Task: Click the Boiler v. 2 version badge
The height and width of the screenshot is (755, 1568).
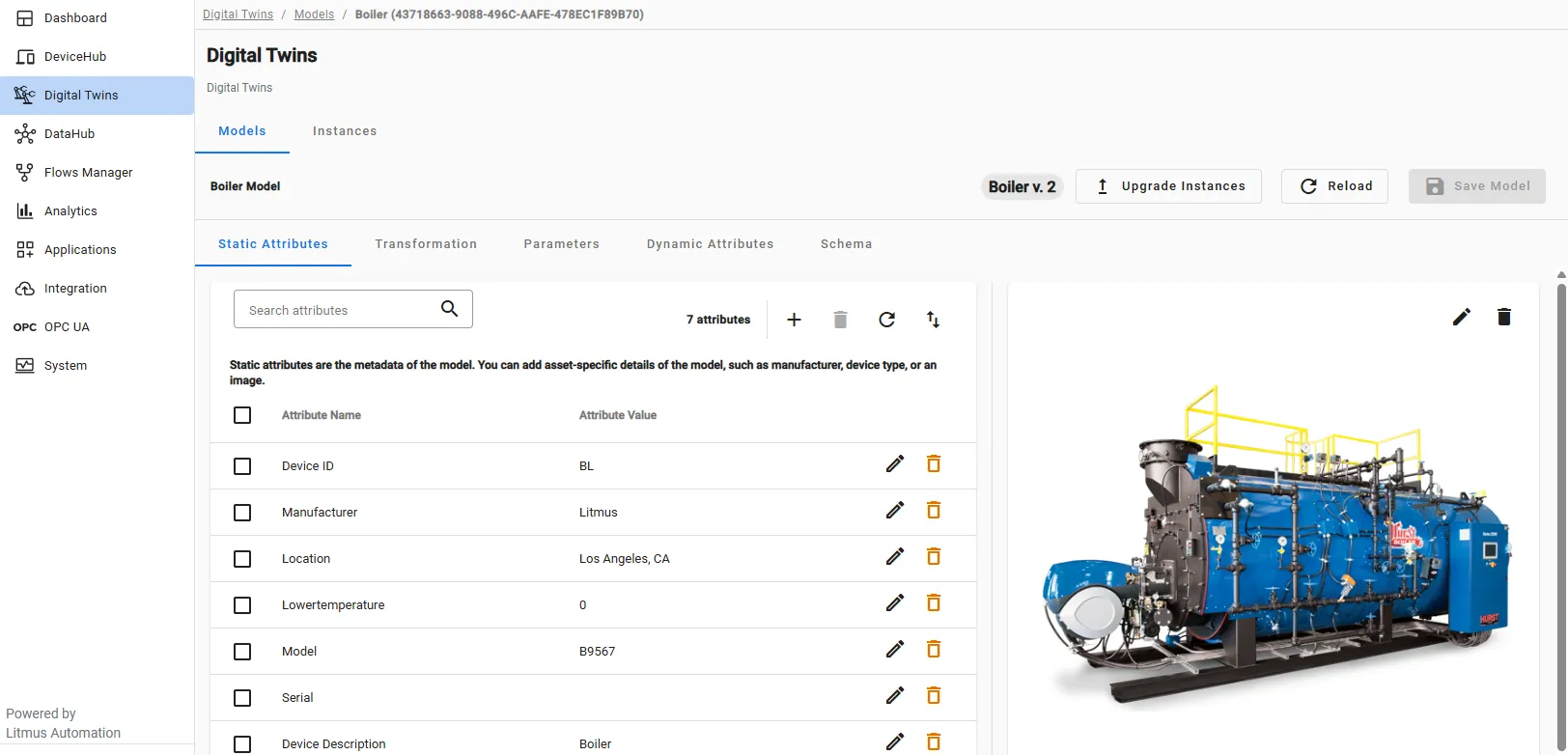Action: point(1022,187)
